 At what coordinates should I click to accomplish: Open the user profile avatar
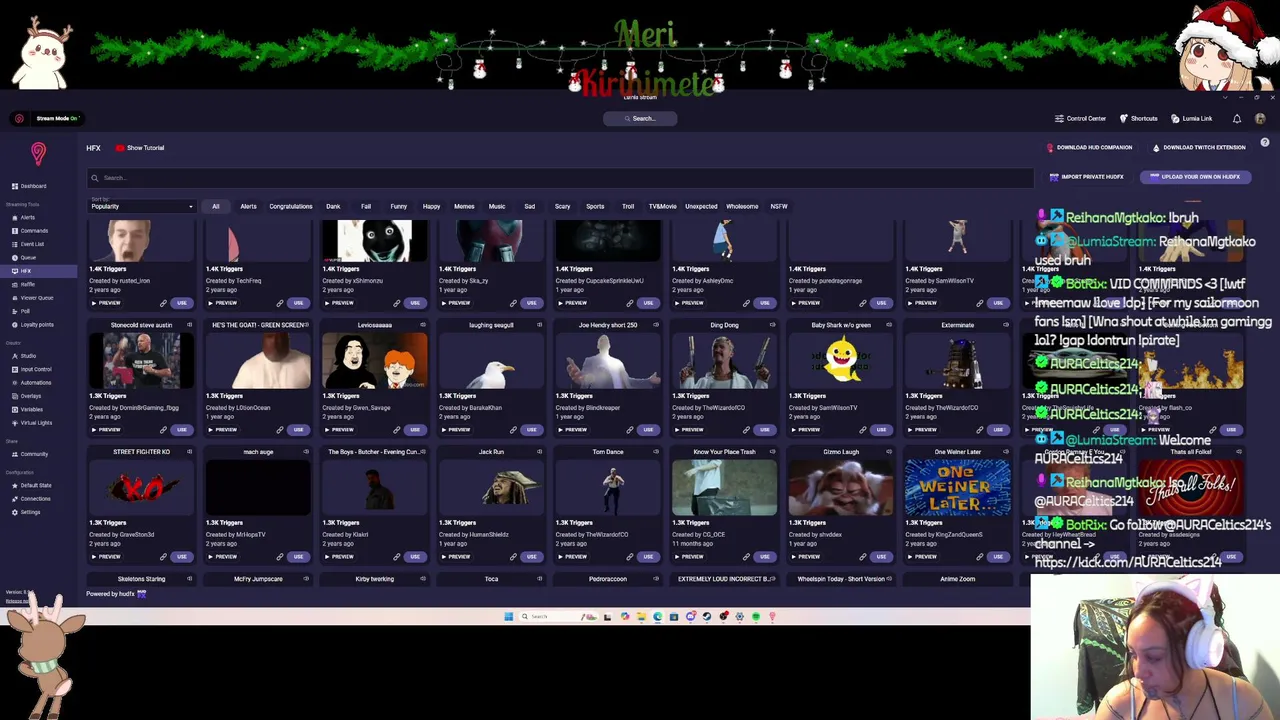tap(1260, 118)
